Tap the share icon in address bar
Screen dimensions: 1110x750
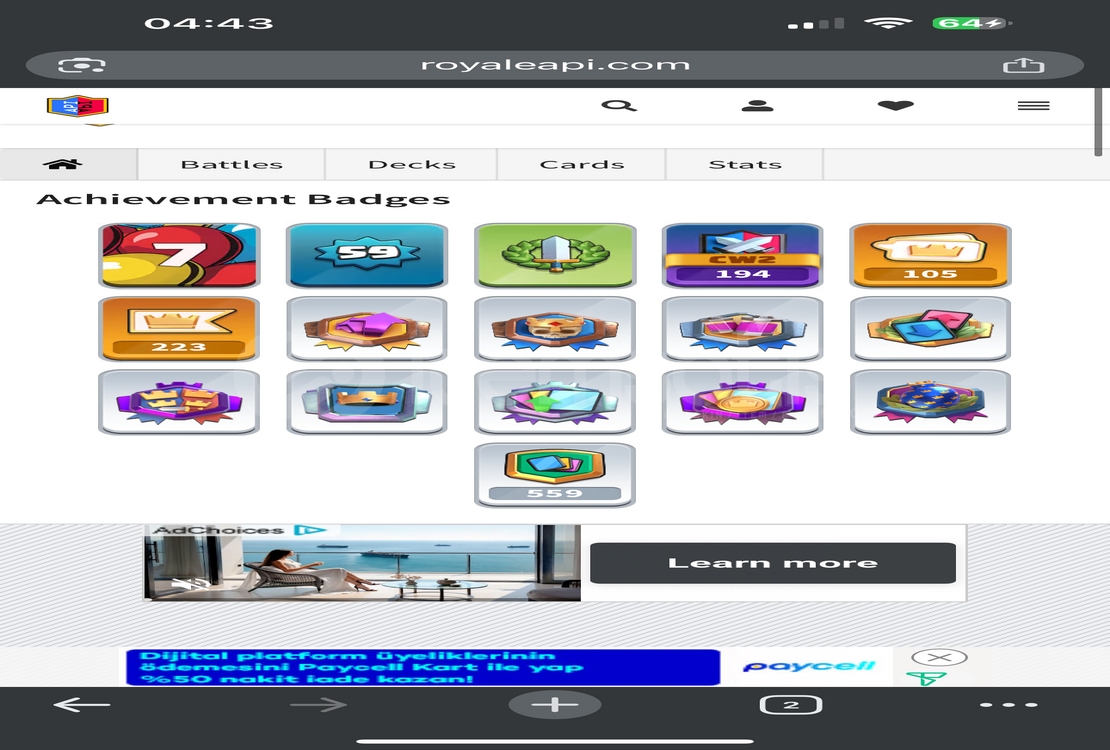tap(1024, 65)
